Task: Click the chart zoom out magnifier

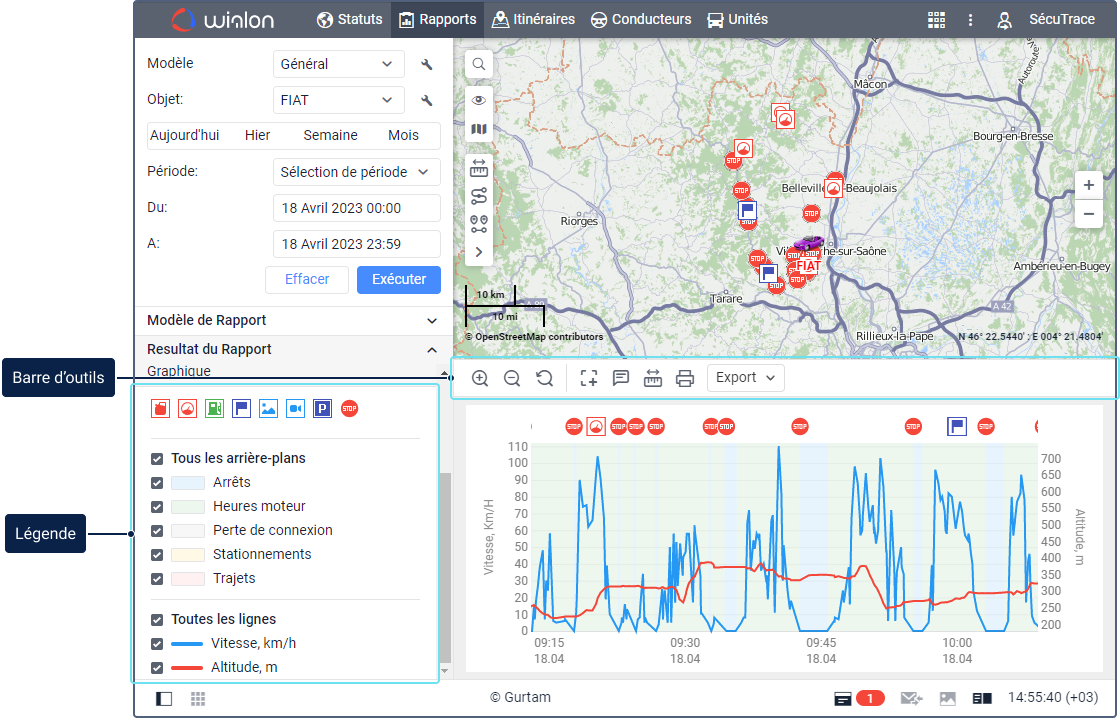Action: coord(511,378)
